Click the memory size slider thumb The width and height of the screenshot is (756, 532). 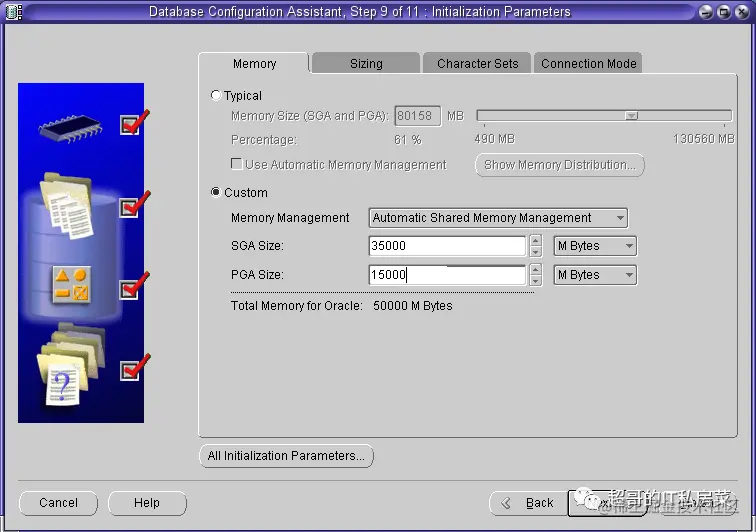(632, 116)
